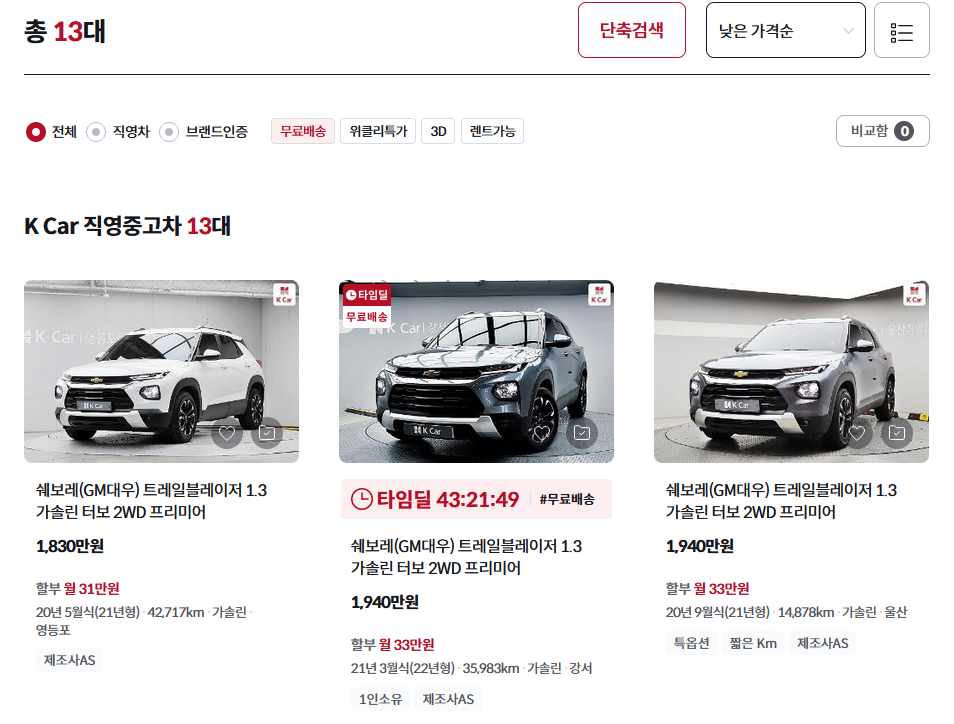Open the white Trailblazer photo thumbnail

pyautogui.click(x=161, y=371)
